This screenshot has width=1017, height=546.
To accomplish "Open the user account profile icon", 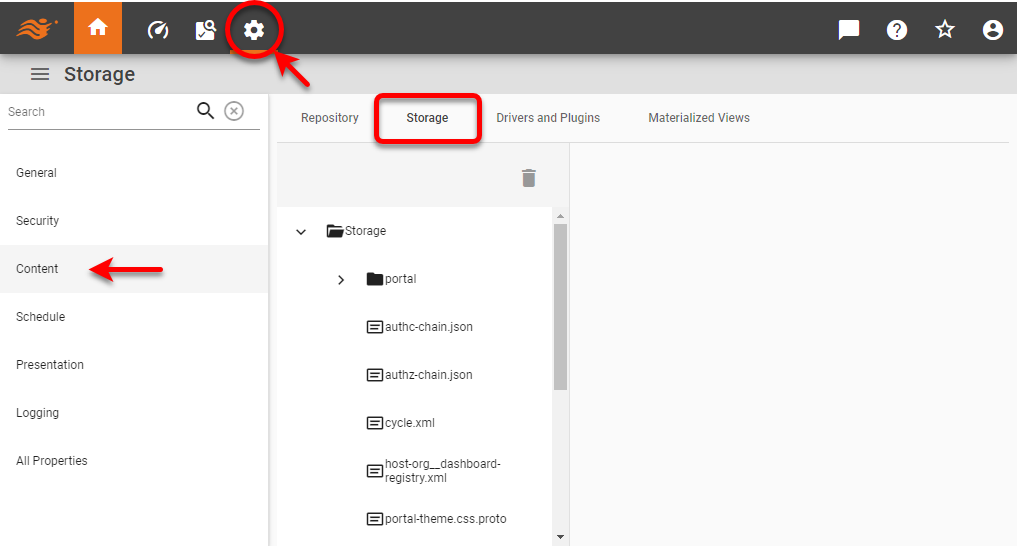I will point(992,30).
